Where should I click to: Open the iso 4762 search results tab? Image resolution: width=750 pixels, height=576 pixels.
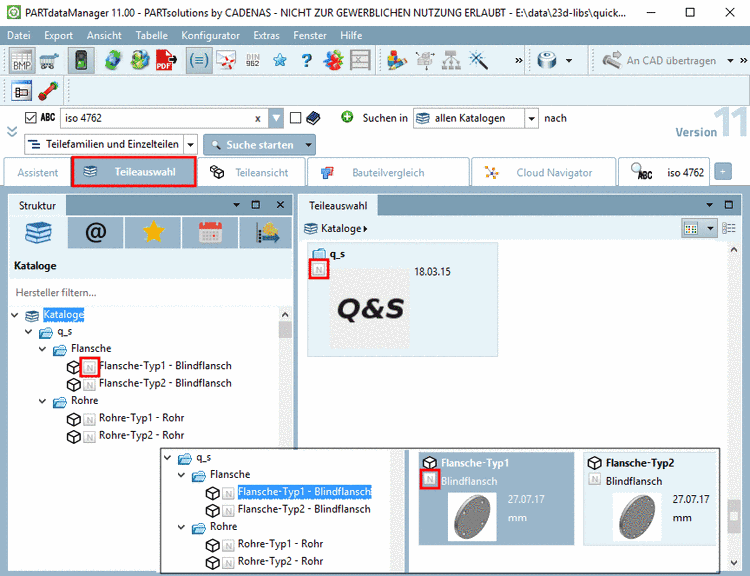click(664, 173)
